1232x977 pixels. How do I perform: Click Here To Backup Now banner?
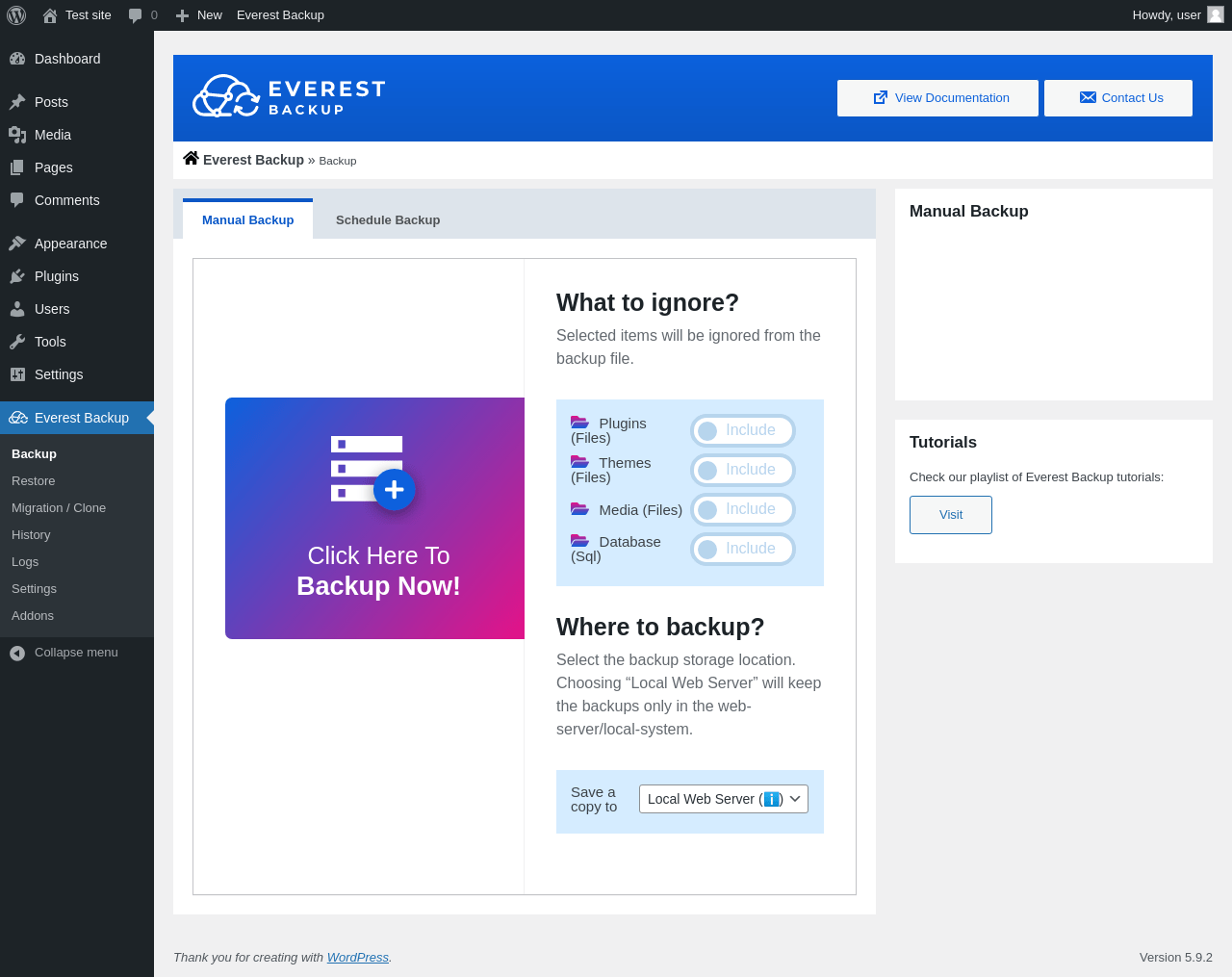(375, 518)
